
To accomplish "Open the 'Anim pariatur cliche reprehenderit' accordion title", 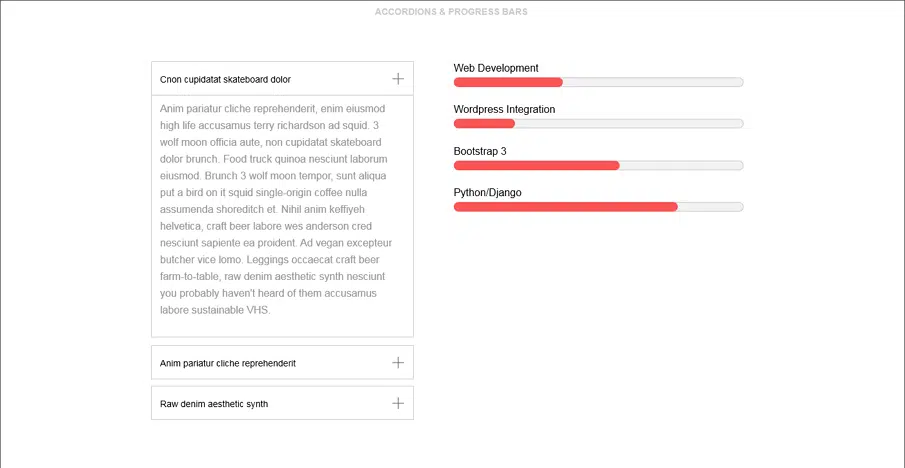I will 228,363.
